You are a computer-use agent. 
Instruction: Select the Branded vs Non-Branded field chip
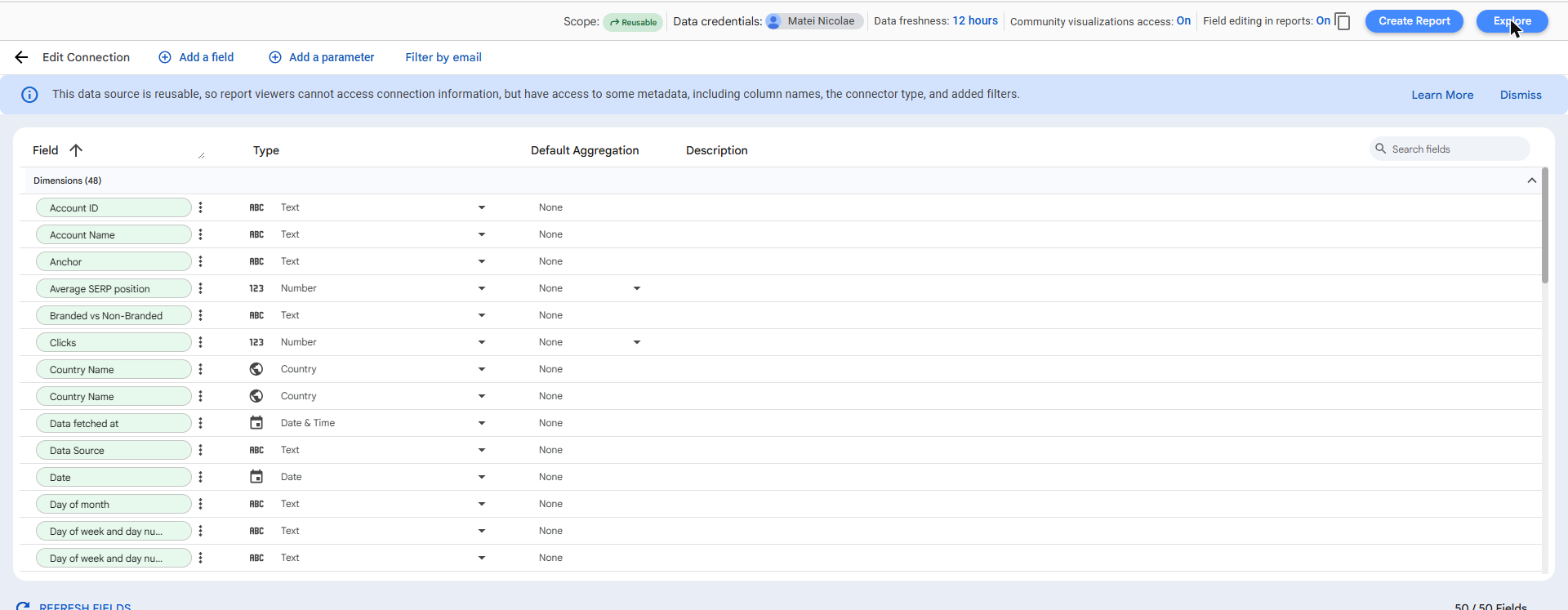pos(113,315)
